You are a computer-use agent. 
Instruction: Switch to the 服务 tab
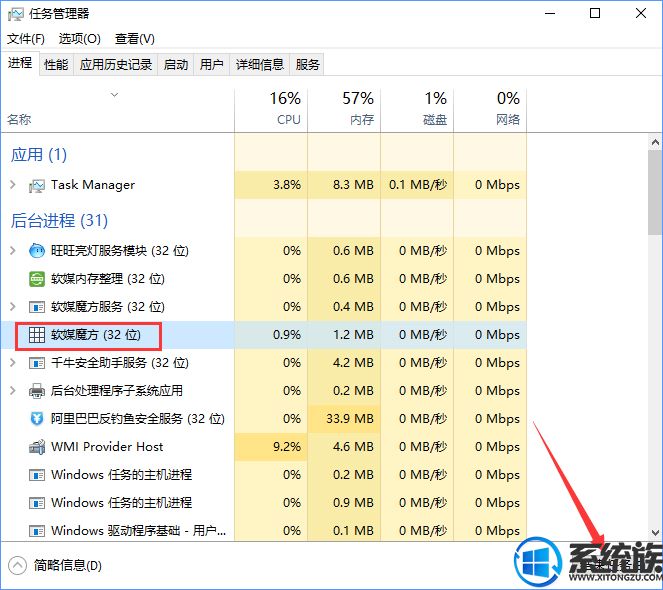click(307, 64)
